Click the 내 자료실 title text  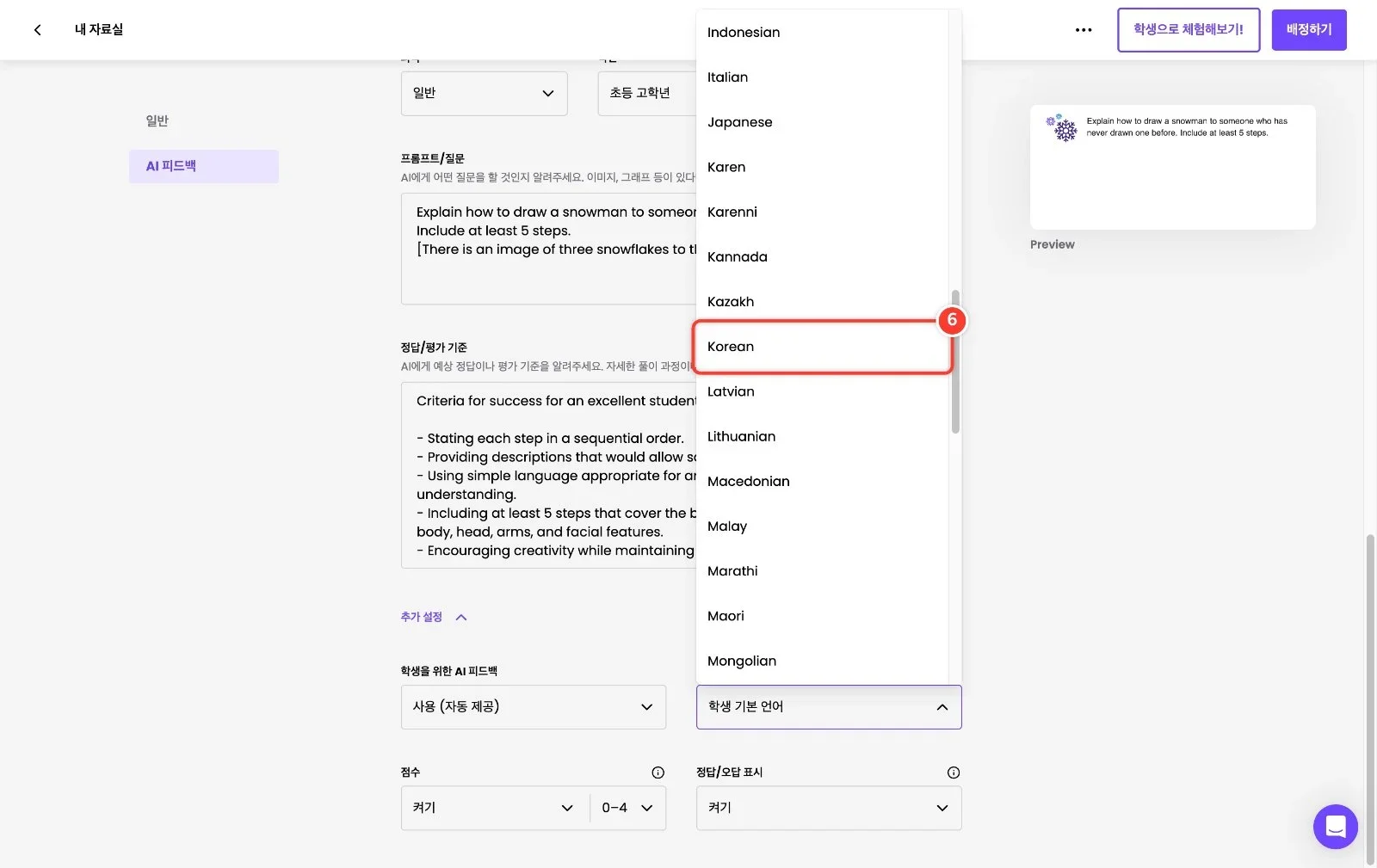click(99, 30)
